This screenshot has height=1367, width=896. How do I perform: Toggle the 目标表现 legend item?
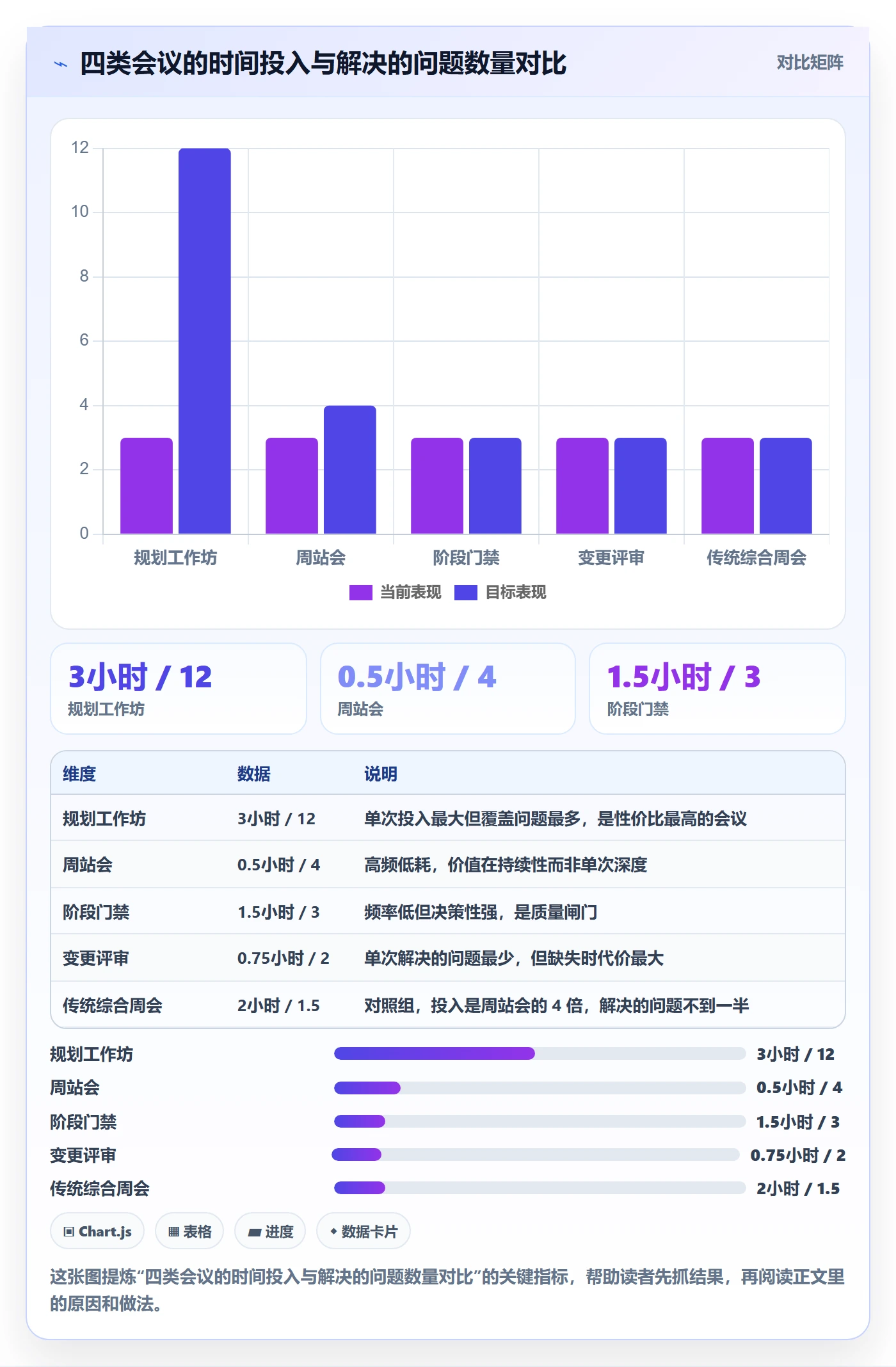click(500, 593)
